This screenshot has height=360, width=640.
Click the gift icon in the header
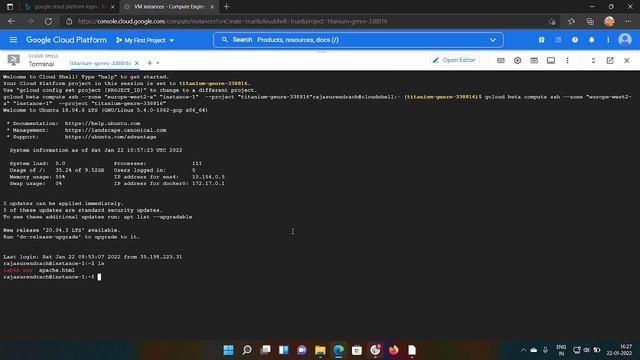[541, 40]
